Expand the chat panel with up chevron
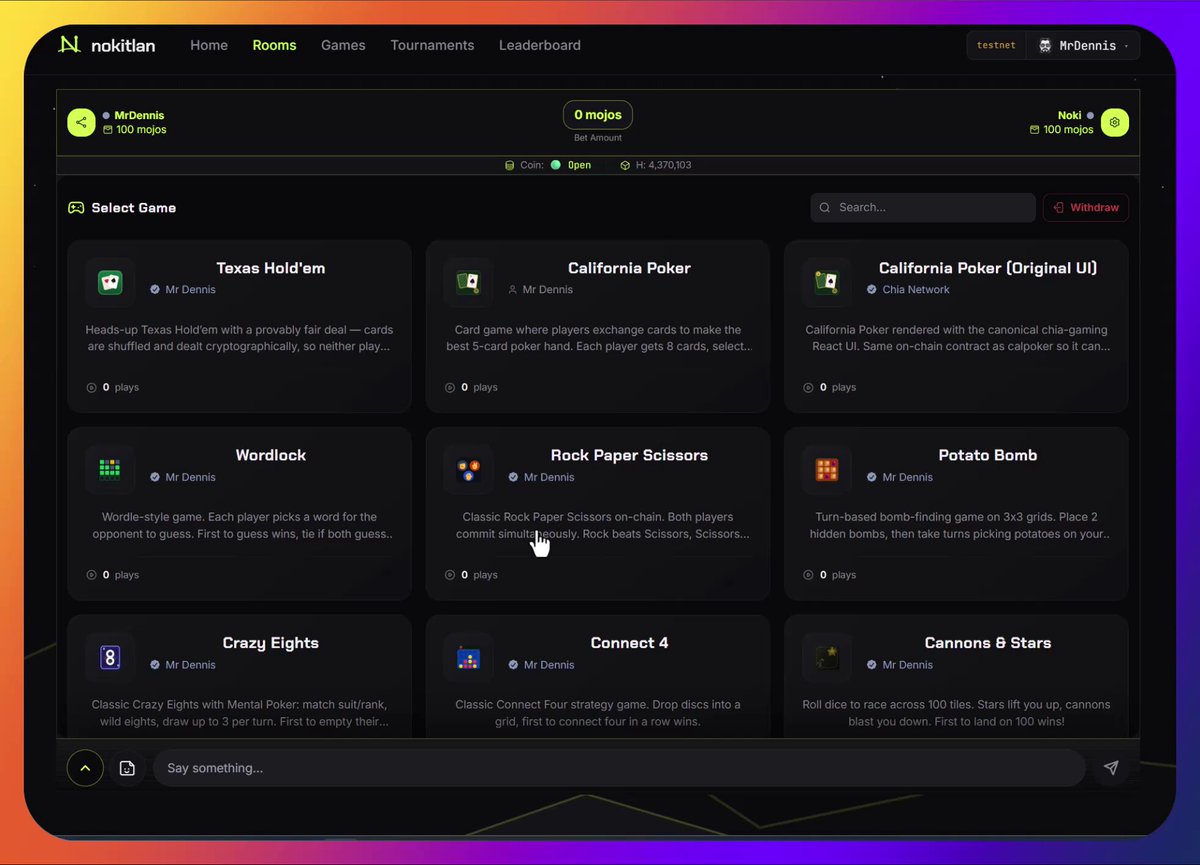This screenshot has height=865, width=1200. pos(85,768)
